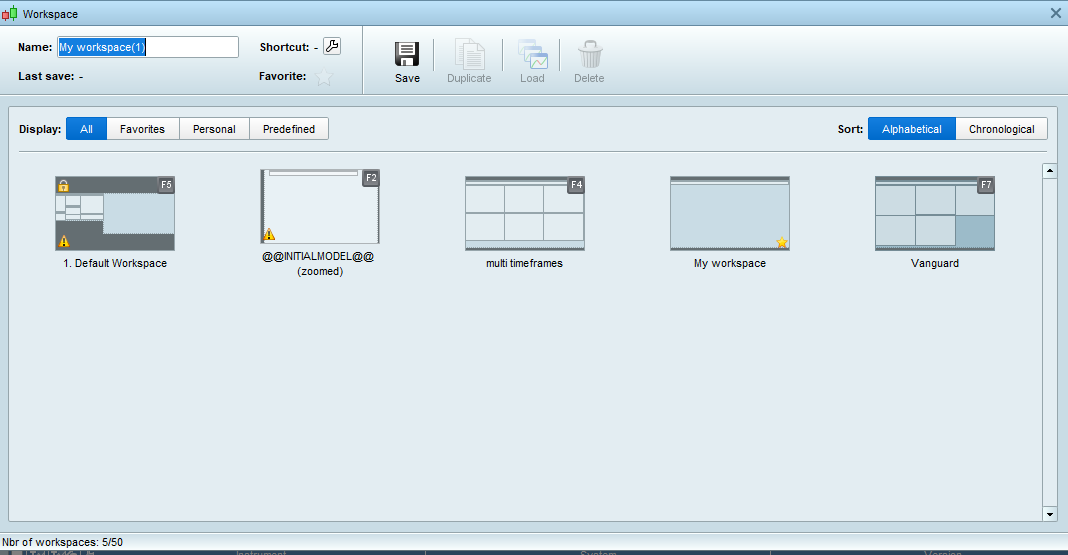The width and height of the screenshot is (1068, 555).
Task: Select the @@INITIALMODEL@@ (zoomed) thumbnail
Action: tap(320, 206)
